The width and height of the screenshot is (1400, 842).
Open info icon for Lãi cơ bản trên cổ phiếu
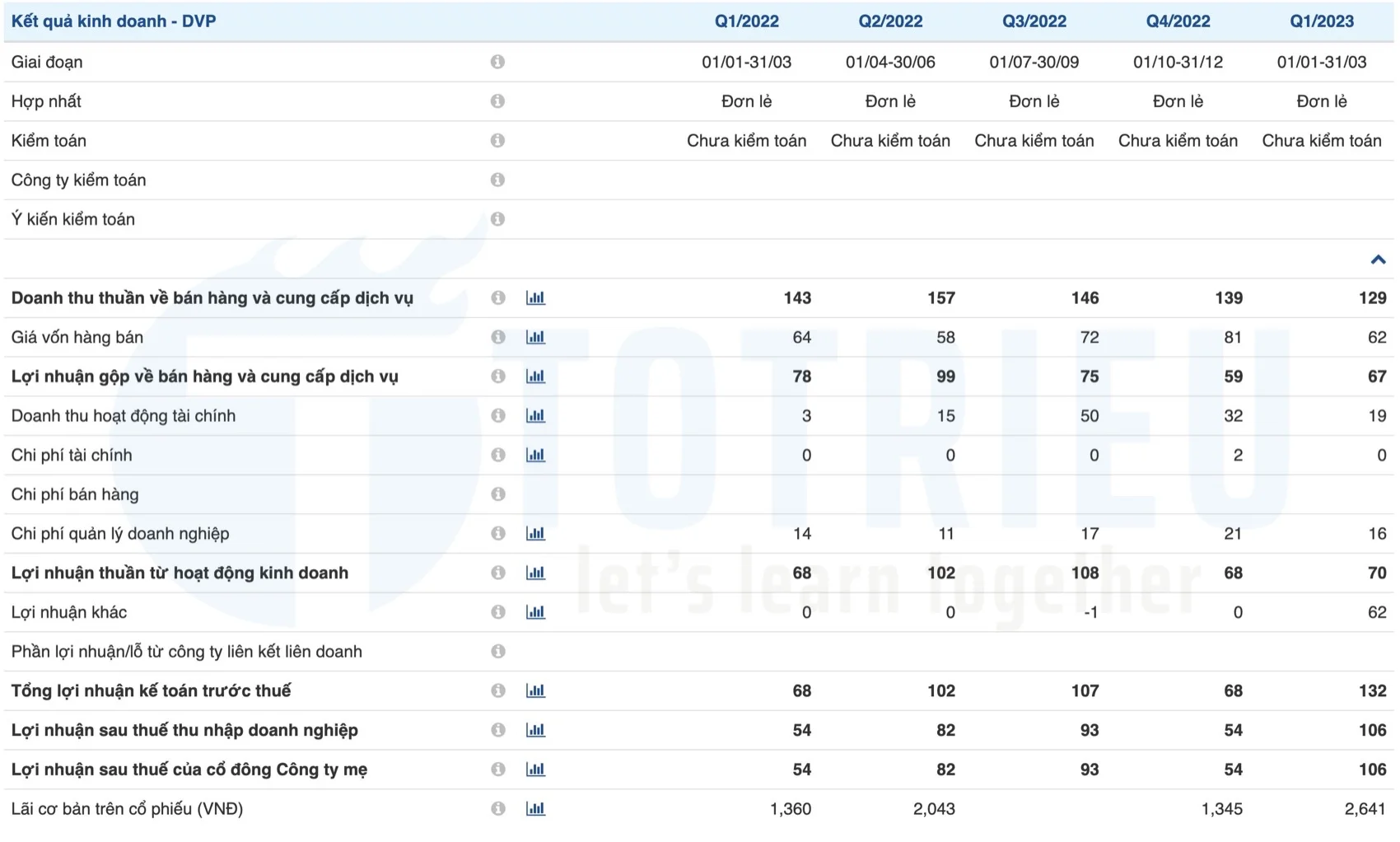point(498,809)
